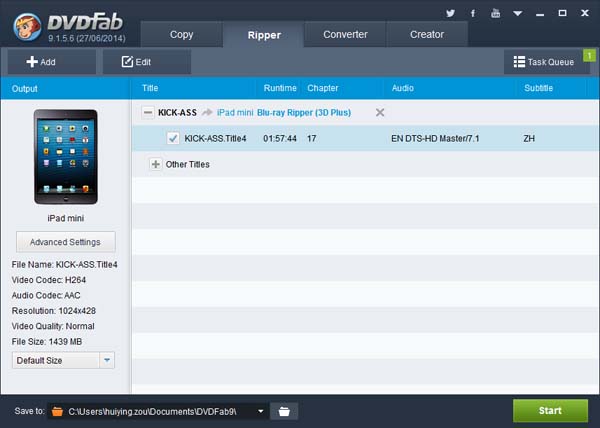The height and width of the screenshot is (428, 600).
Task: Click the iPad mini label under thumbnail
Action: (65, 218)
